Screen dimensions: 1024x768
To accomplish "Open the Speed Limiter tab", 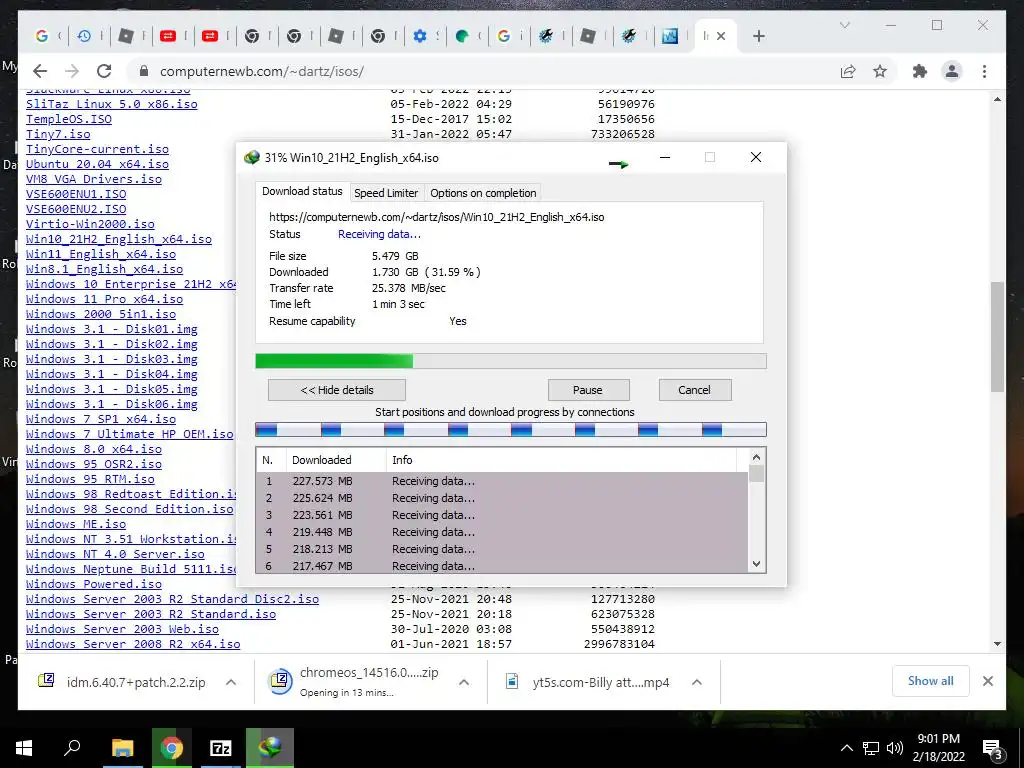I will 386,193.
